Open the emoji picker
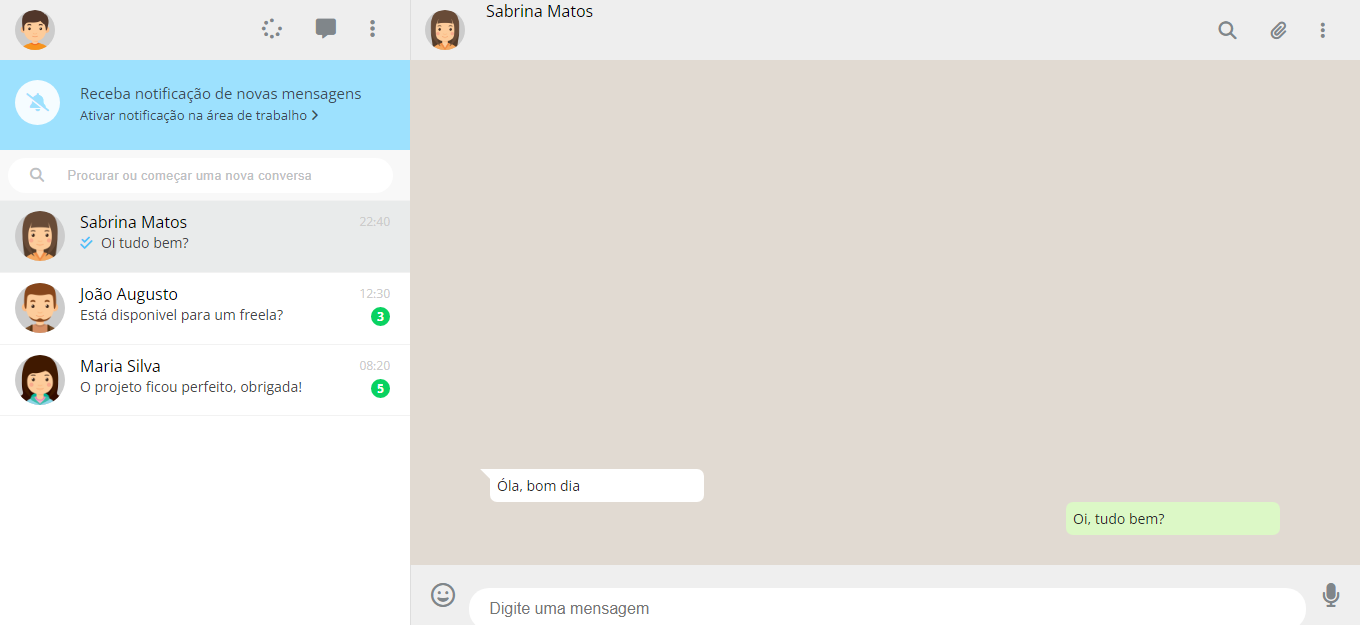The image size is (1360, 630). click(443, 595)
